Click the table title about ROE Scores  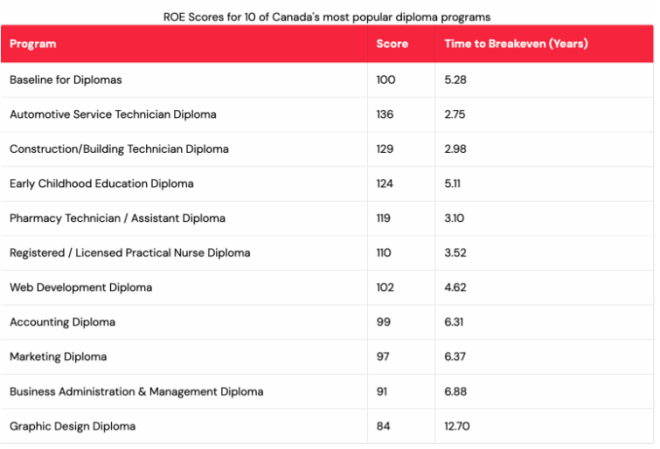click(x=327, y=17)
